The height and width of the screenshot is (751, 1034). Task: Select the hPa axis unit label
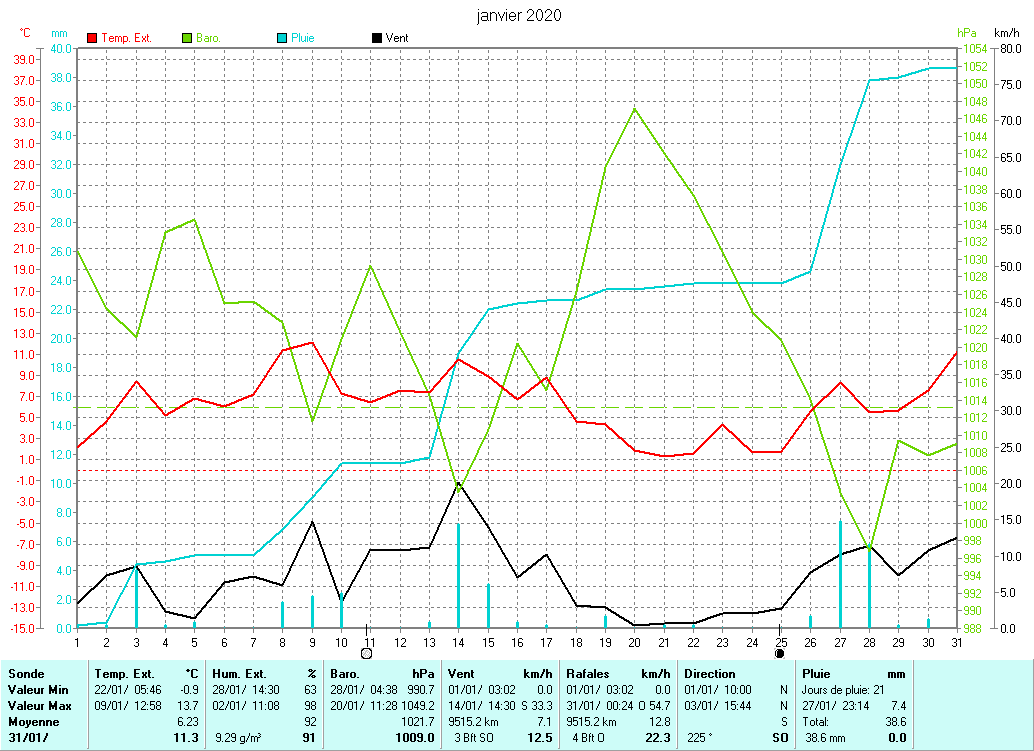pyautogui.click(x=966, y=33)
